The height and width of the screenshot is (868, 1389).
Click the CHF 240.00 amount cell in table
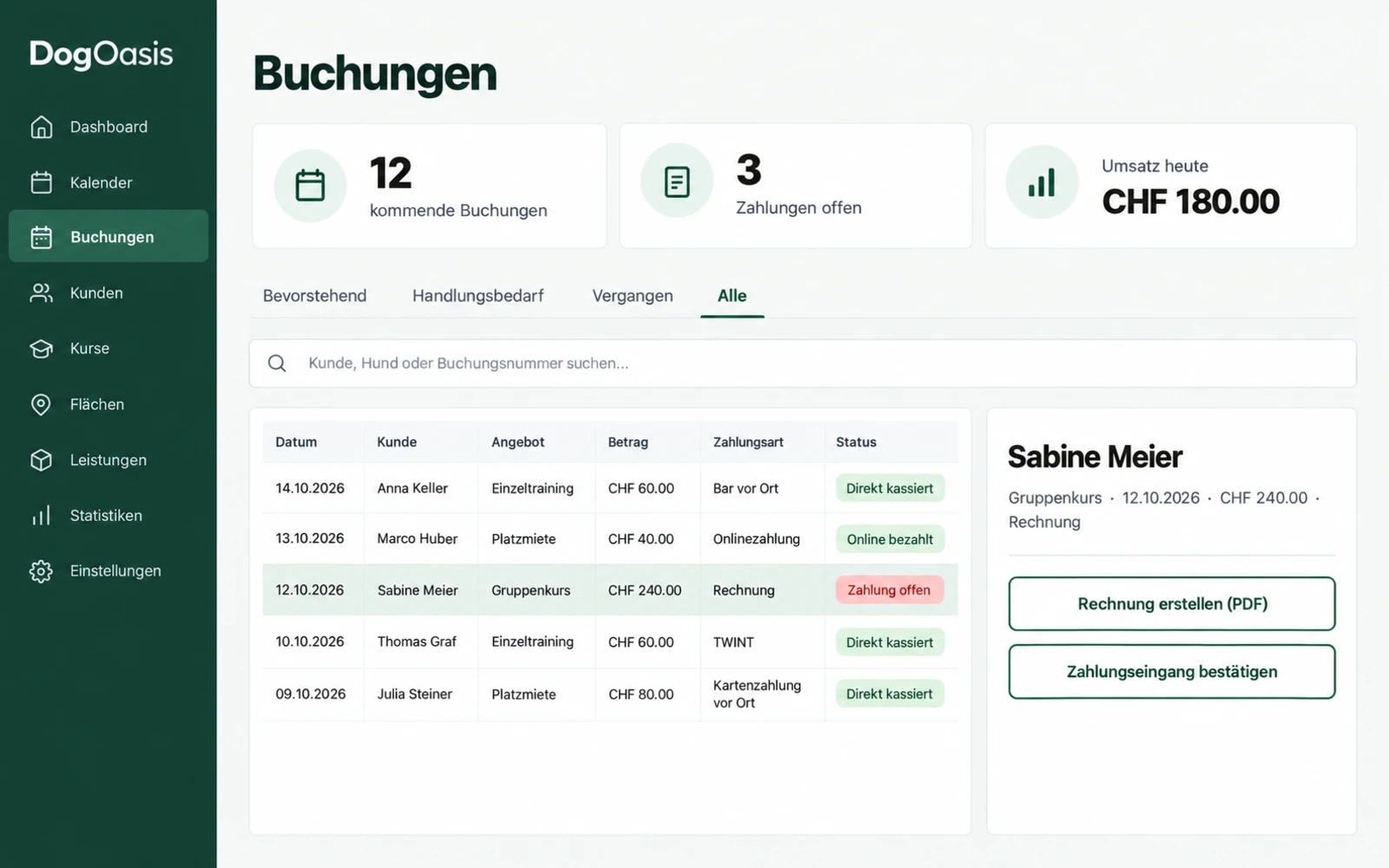pyautogui.click(x=645, y=590)
